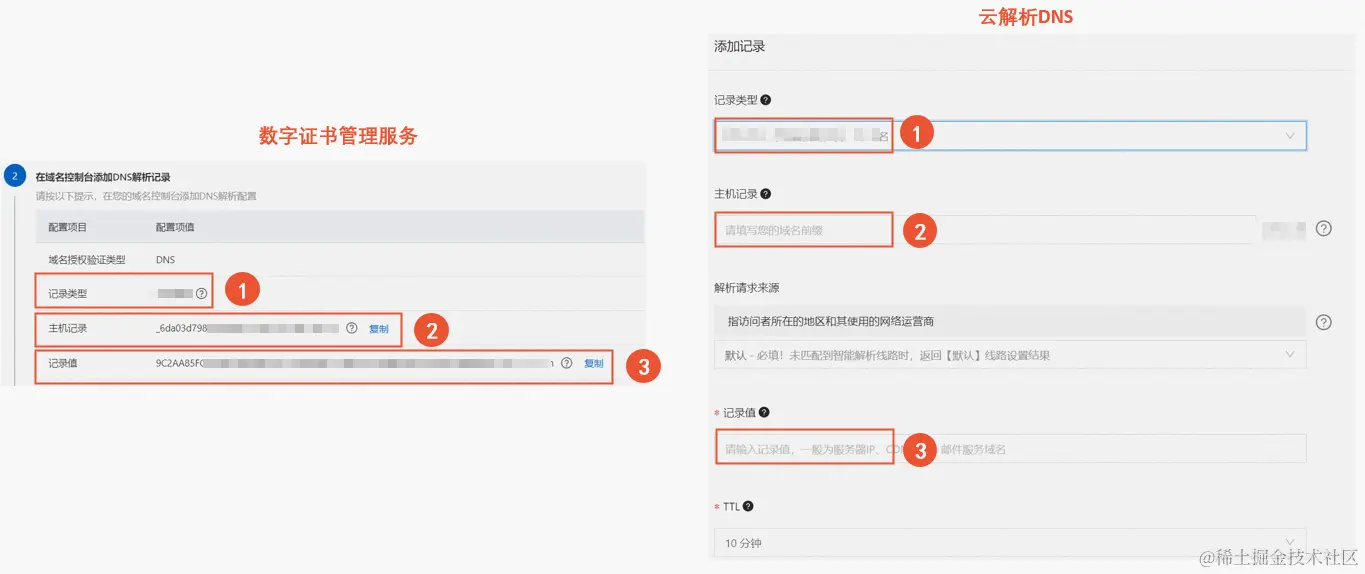This screenshot has width=1365, height=574.
Task: Click the 添加记录 dialog title
Action: (740, 47)
